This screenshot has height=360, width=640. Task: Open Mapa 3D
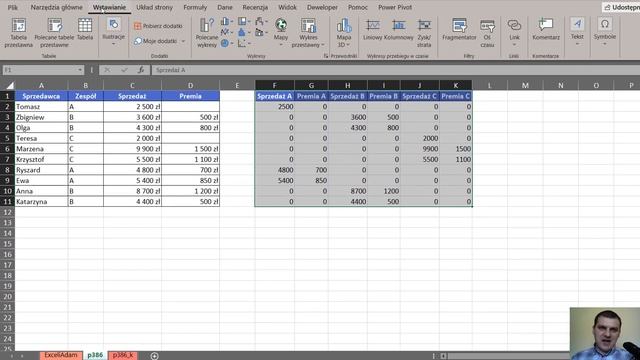pyautogui.click(x=344, y=33)
